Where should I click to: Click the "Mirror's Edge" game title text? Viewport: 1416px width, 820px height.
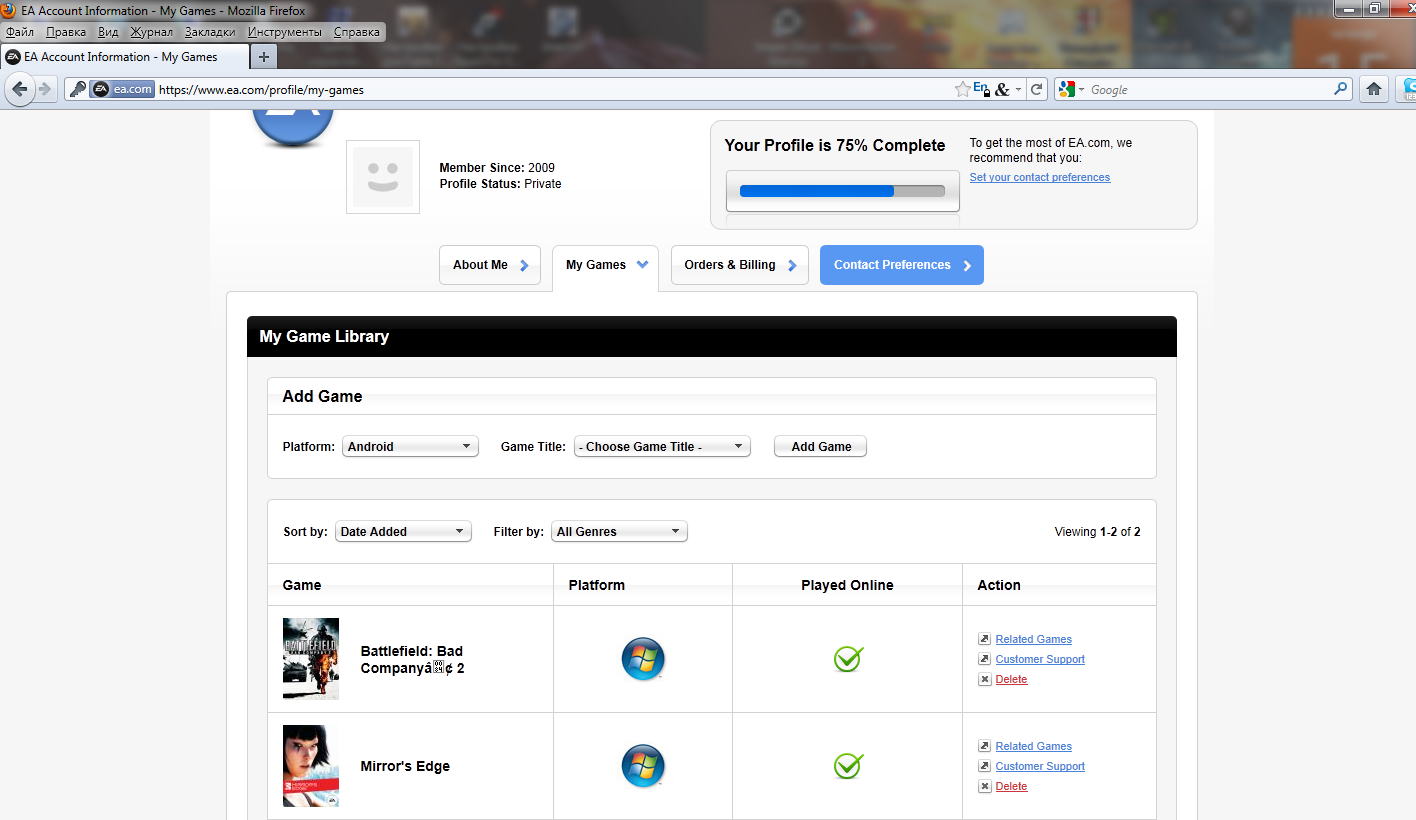pos(405,766)
